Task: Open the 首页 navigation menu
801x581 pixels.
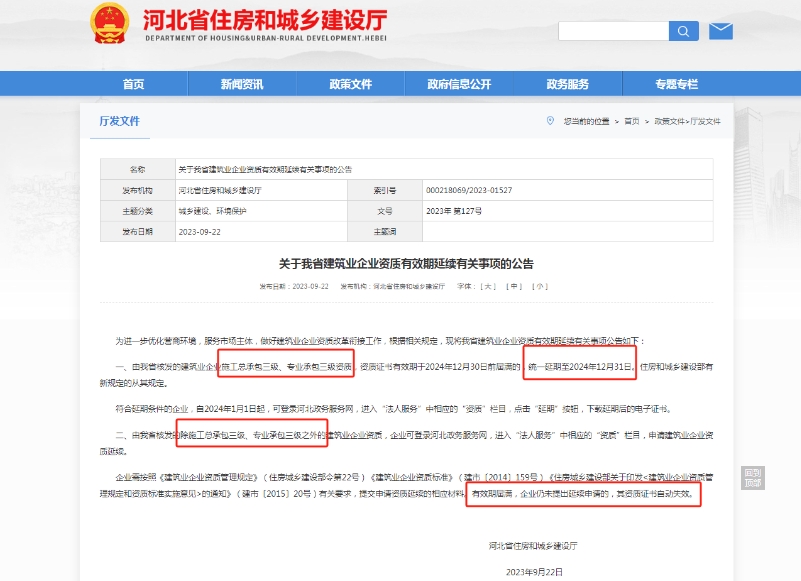Action: point(134,84)
